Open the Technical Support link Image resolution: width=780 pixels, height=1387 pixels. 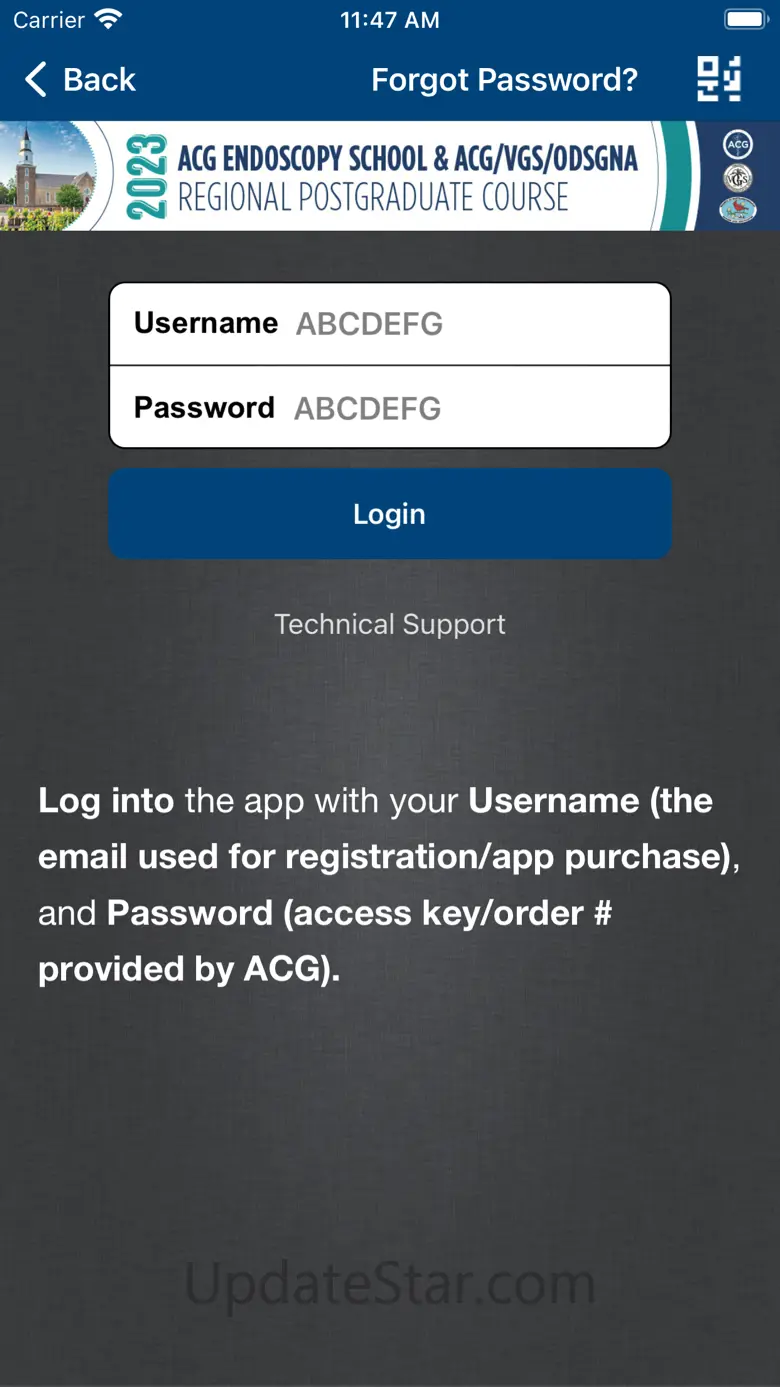click(x=390, y=624)
